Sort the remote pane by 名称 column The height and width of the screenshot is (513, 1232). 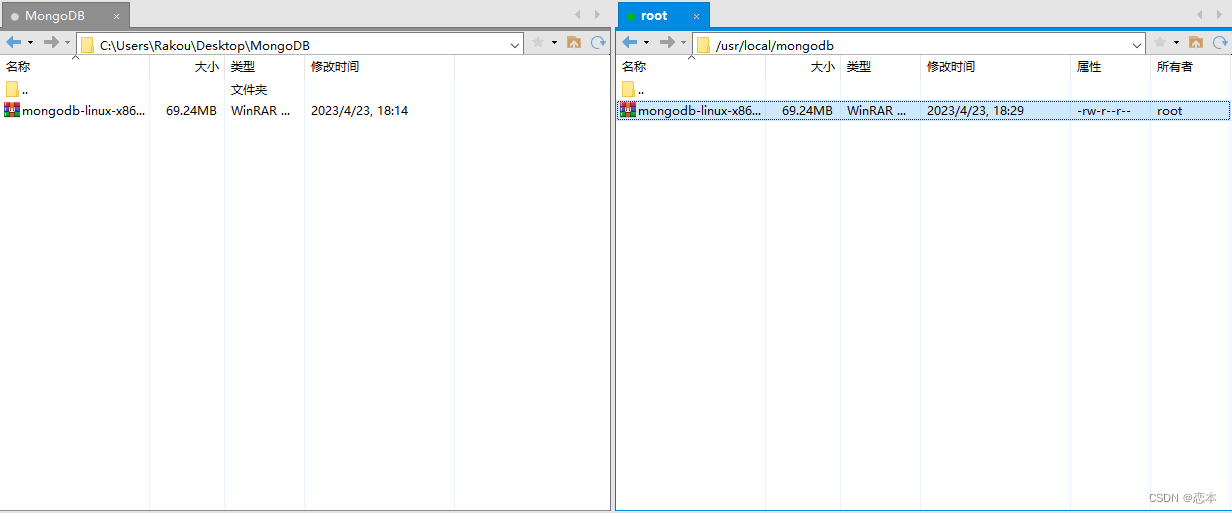pos(691,67)
